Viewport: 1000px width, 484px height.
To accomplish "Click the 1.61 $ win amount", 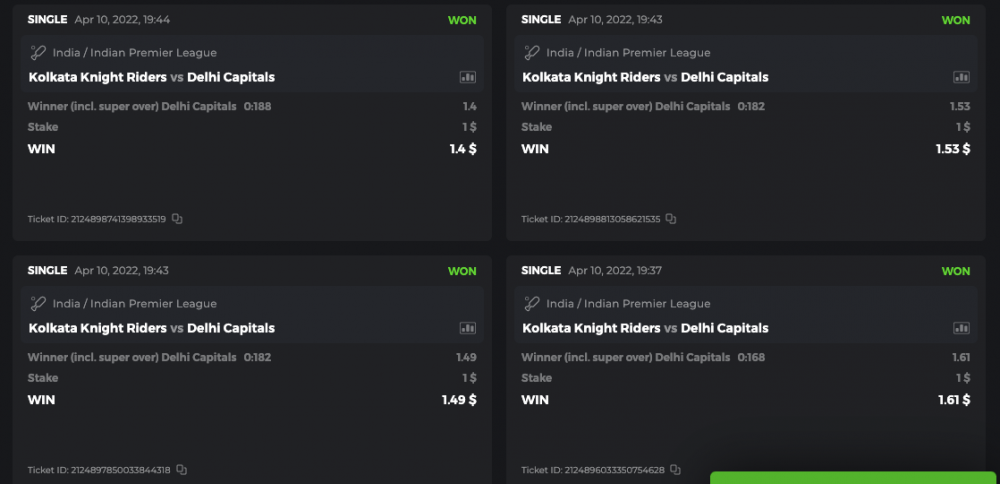I will pos(952,400).
